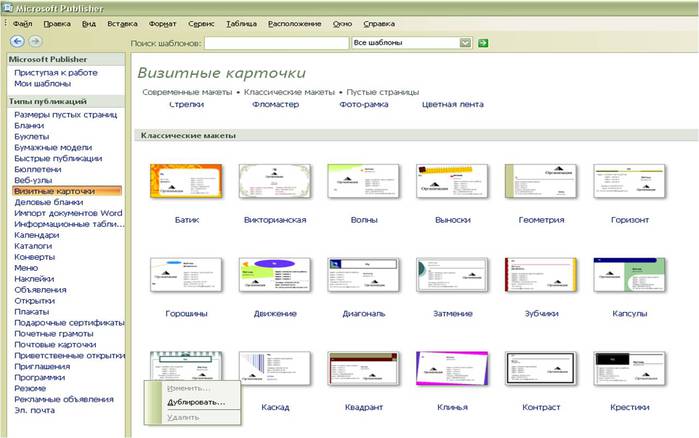This screenshot has width=699, height=438.
Task: Select Буклеты publication type
Action: (32, 137)
